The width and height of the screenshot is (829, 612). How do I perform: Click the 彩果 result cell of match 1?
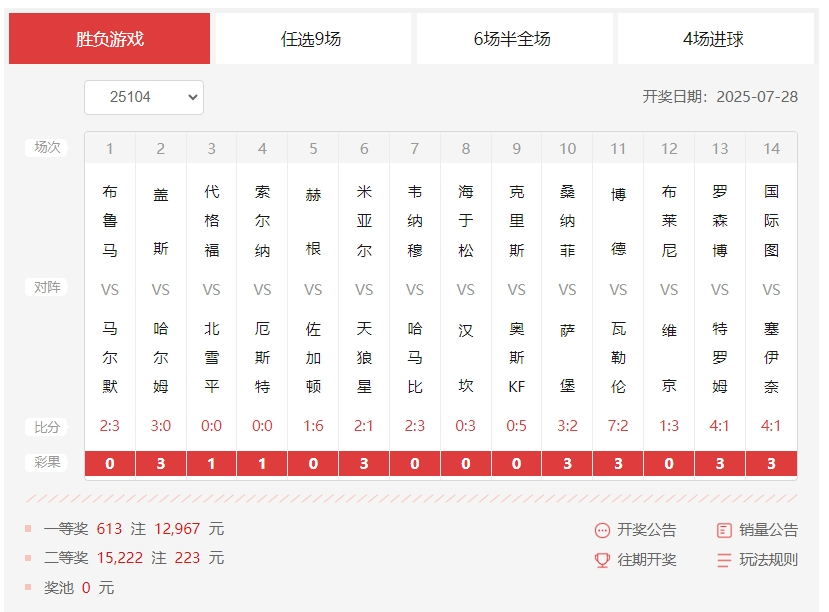(x=109, y=464)
